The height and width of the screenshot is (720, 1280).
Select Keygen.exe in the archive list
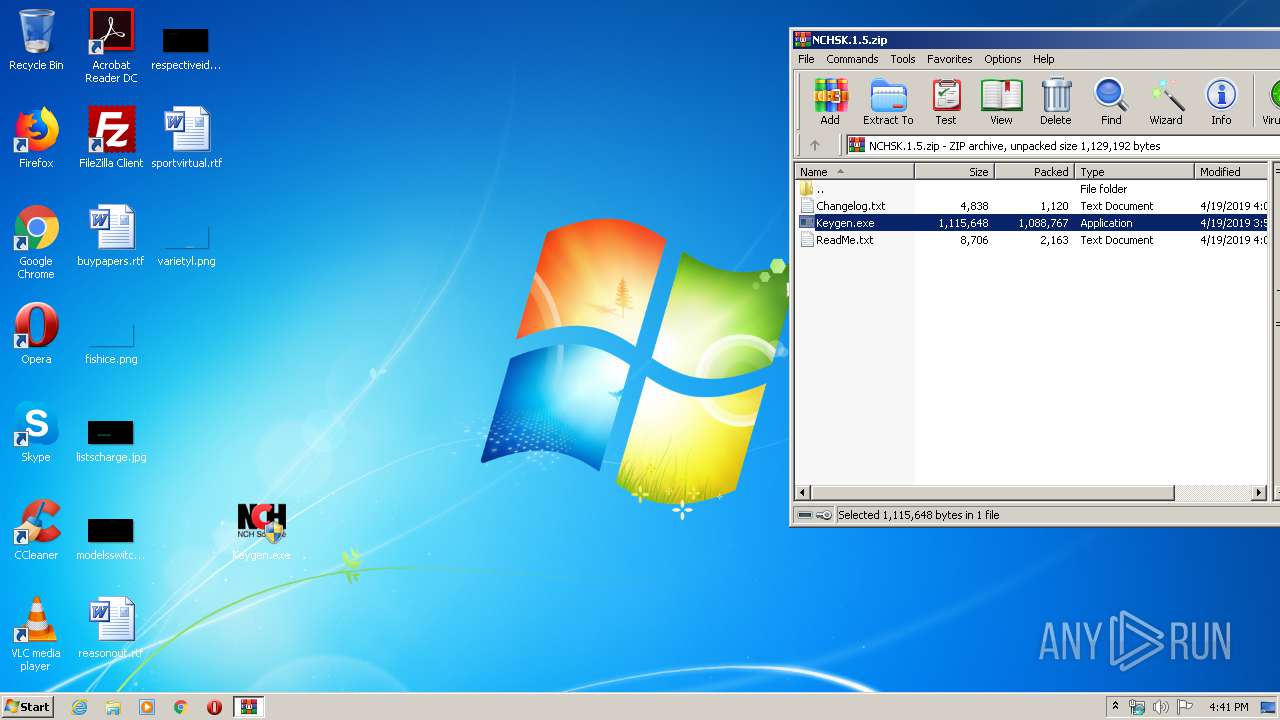(x=1033, y=223)
